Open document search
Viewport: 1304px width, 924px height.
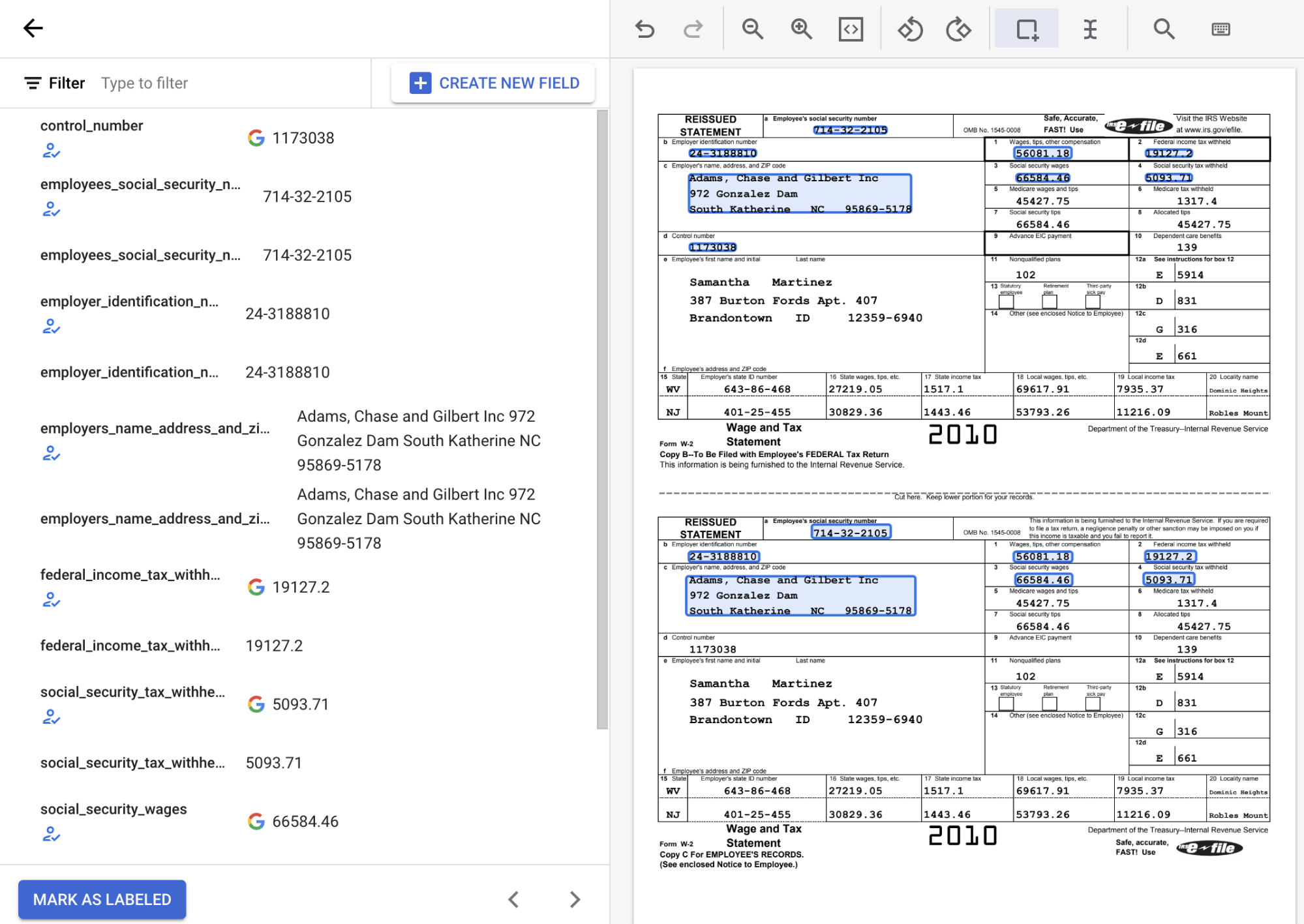point(1164,29)
